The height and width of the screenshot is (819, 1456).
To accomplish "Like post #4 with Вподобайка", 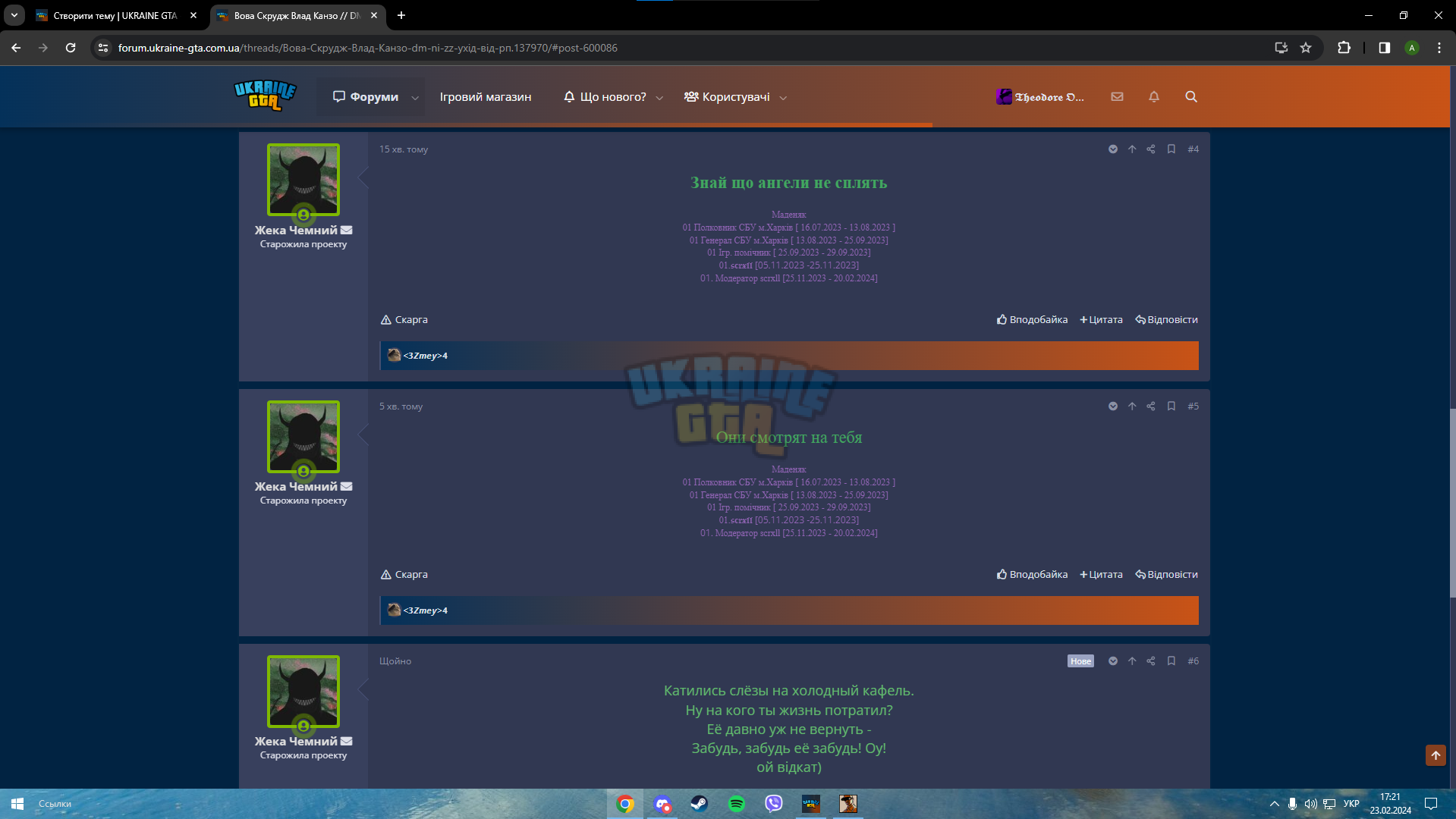I will (1032, 320).
